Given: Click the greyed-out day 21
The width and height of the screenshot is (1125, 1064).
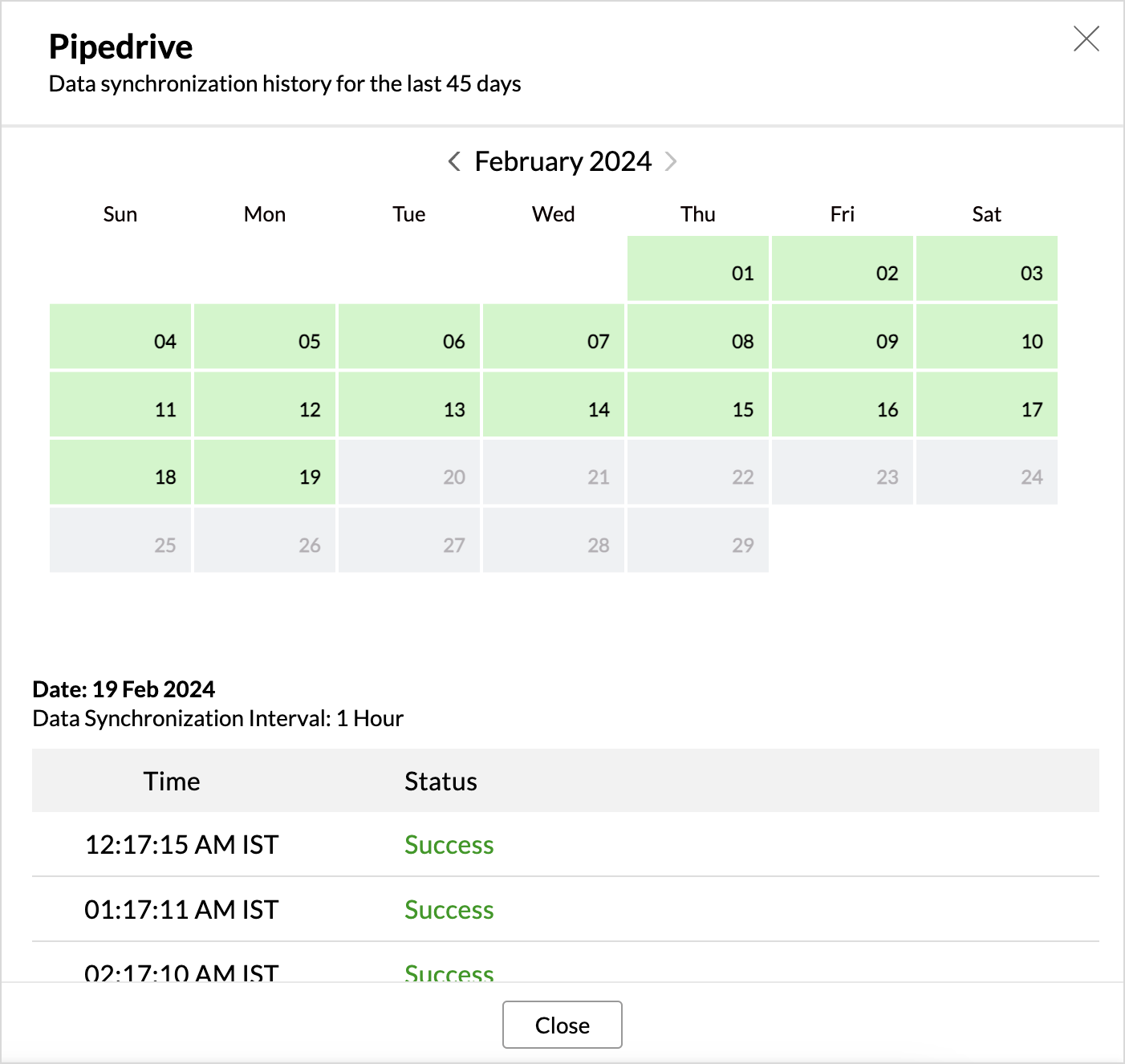Looking at the screenshot, I should tap(554, 472).
